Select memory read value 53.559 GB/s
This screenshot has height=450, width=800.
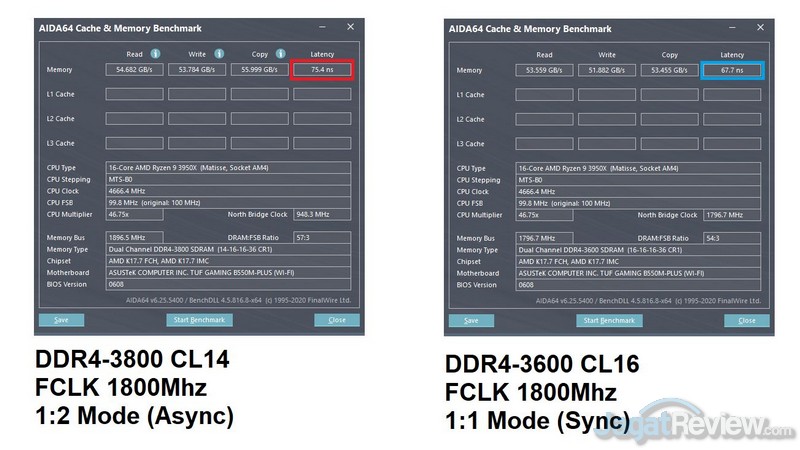pyautogui.click(x=544, y=70)
